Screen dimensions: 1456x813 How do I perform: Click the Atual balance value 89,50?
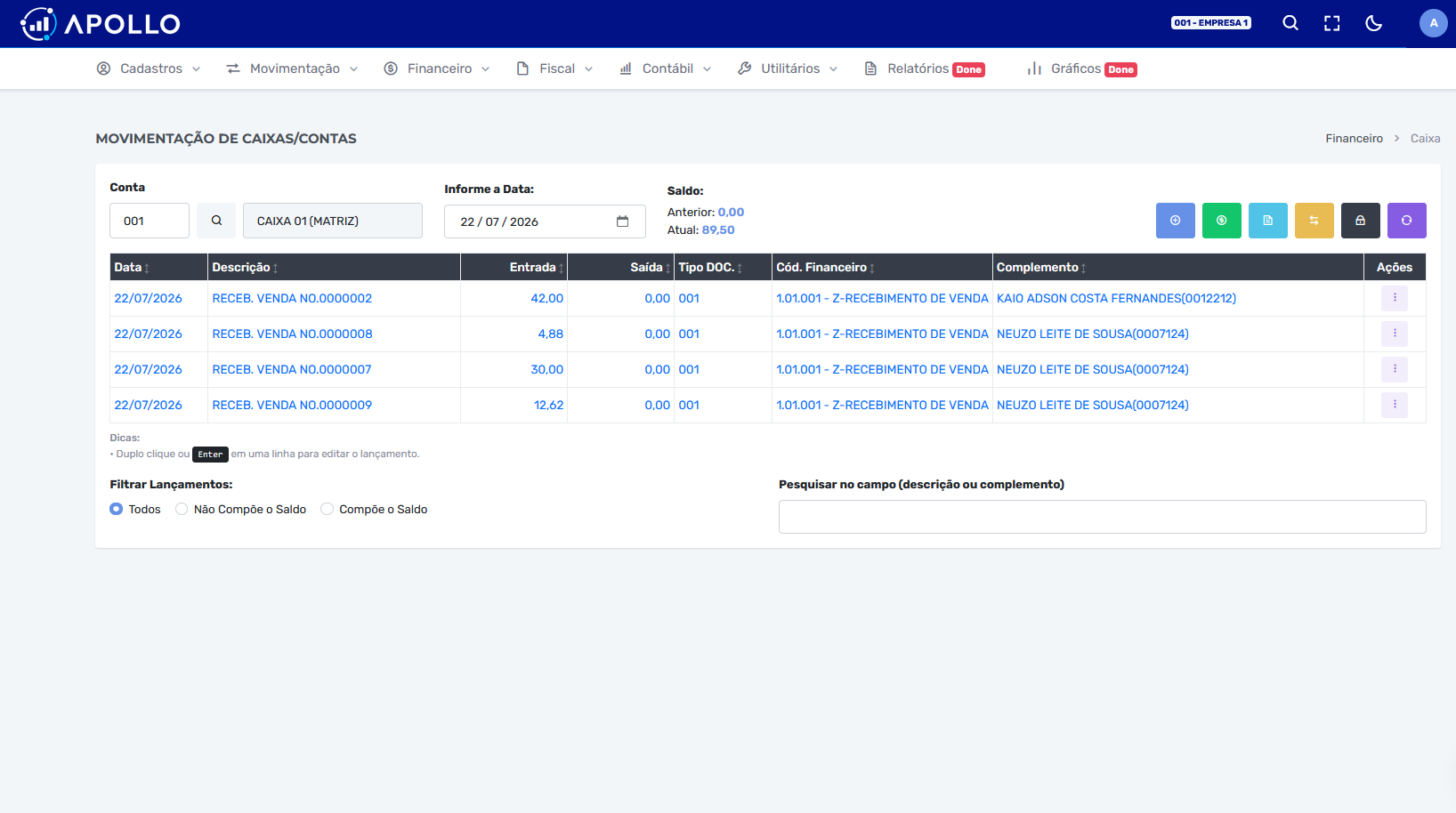click(x=718, y=229)
